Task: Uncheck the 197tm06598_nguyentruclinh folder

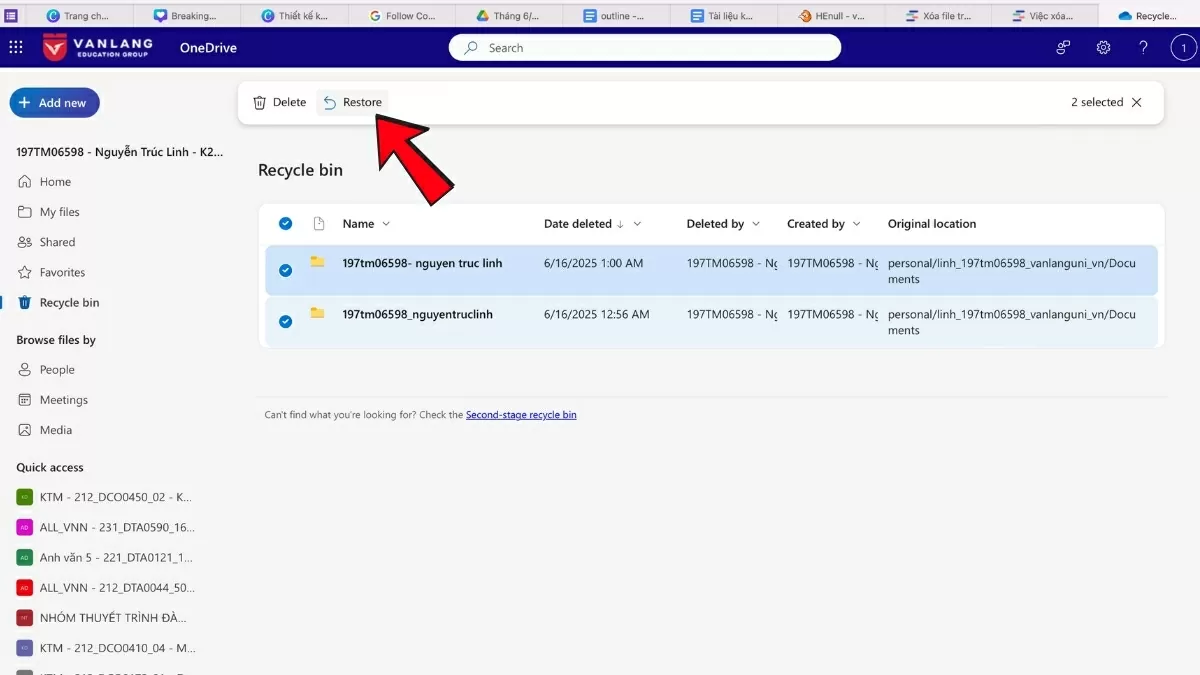Action: click(285, 321)
